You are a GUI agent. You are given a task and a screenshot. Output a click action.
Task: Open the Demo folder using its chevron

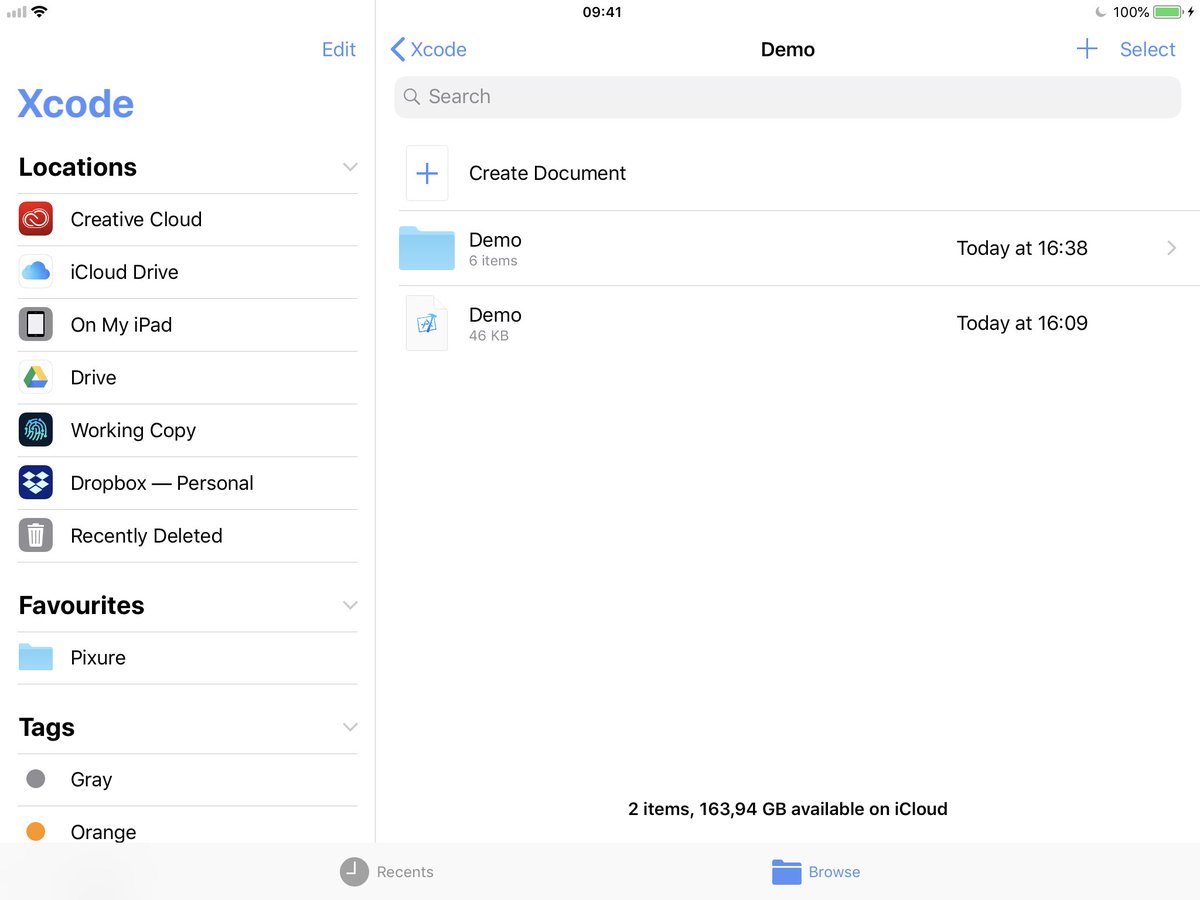(x=1172, y=248)
